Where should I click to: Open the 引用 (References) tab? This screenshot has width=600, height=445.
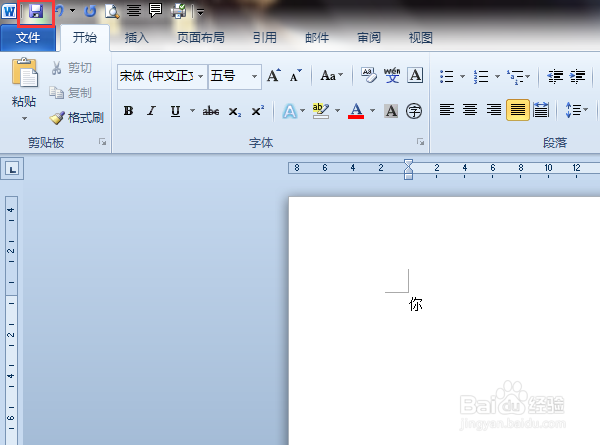(264, 37)
